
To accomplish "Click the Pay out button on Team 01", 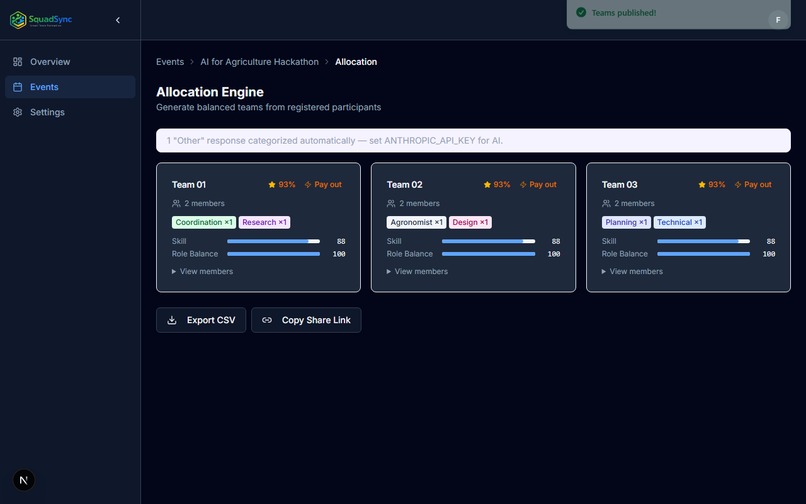I will [323, 185].
